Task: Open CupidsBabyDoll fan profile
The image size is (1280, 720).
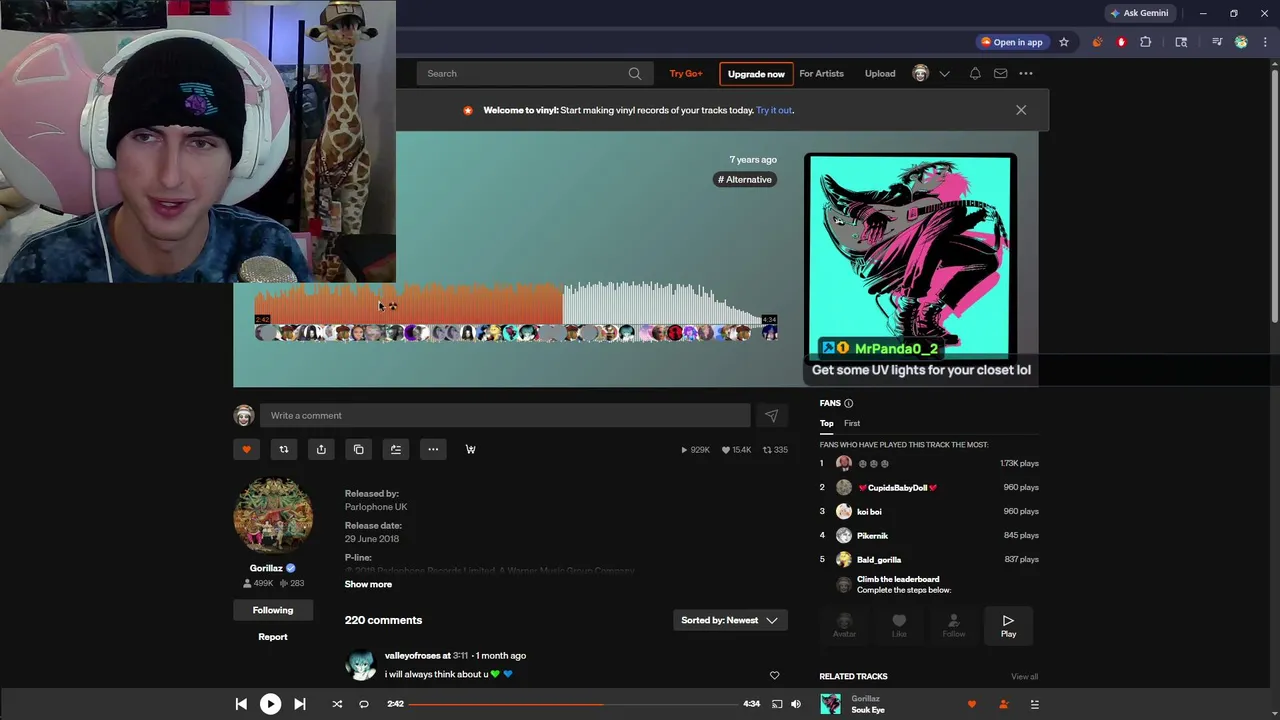Action: coord(897,488)
